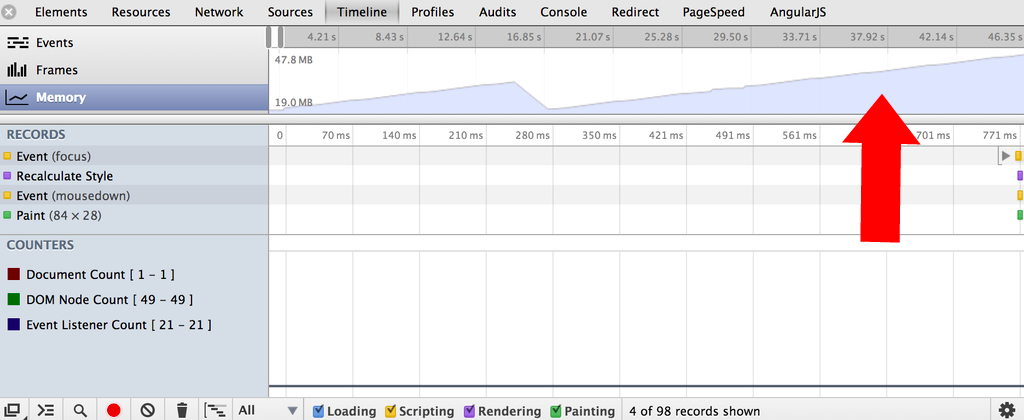Click the DOM Node Count green swatch
Image resolution: width=1024 pixels, height=420 pixels.
pos(14,299)
